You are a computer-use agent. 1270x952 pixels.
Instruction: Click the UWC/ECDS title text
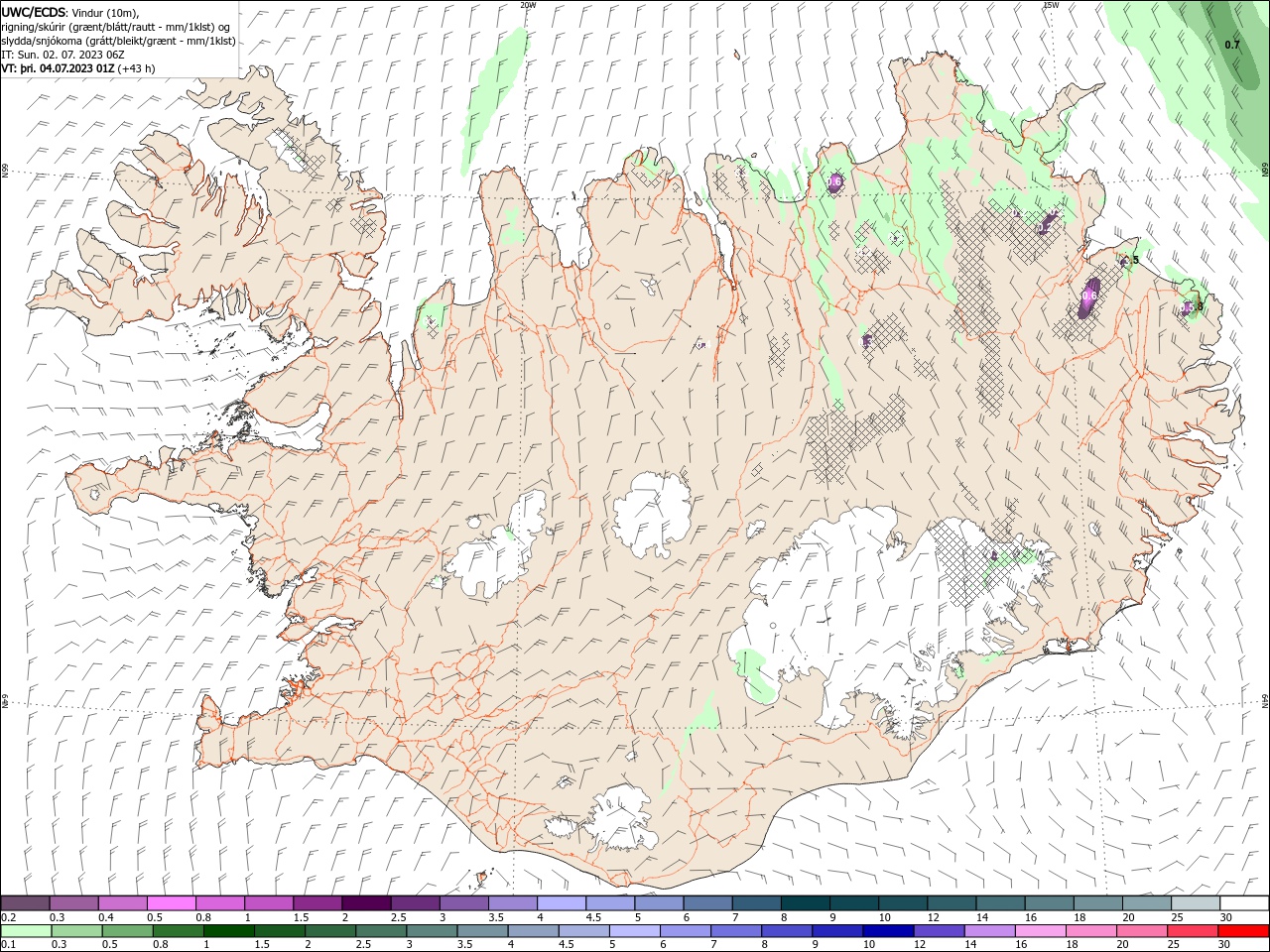tap(34, 12)
